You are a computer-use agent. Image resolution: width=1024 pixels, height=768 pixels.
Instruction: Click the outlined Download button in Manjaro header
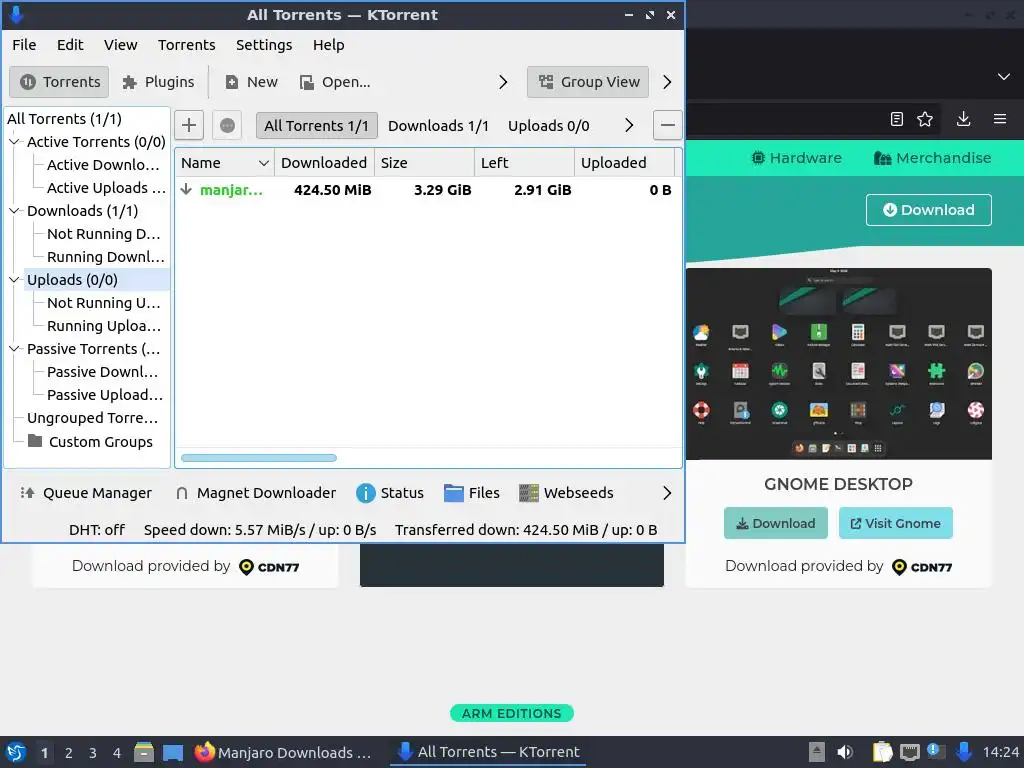coord(929,210)
